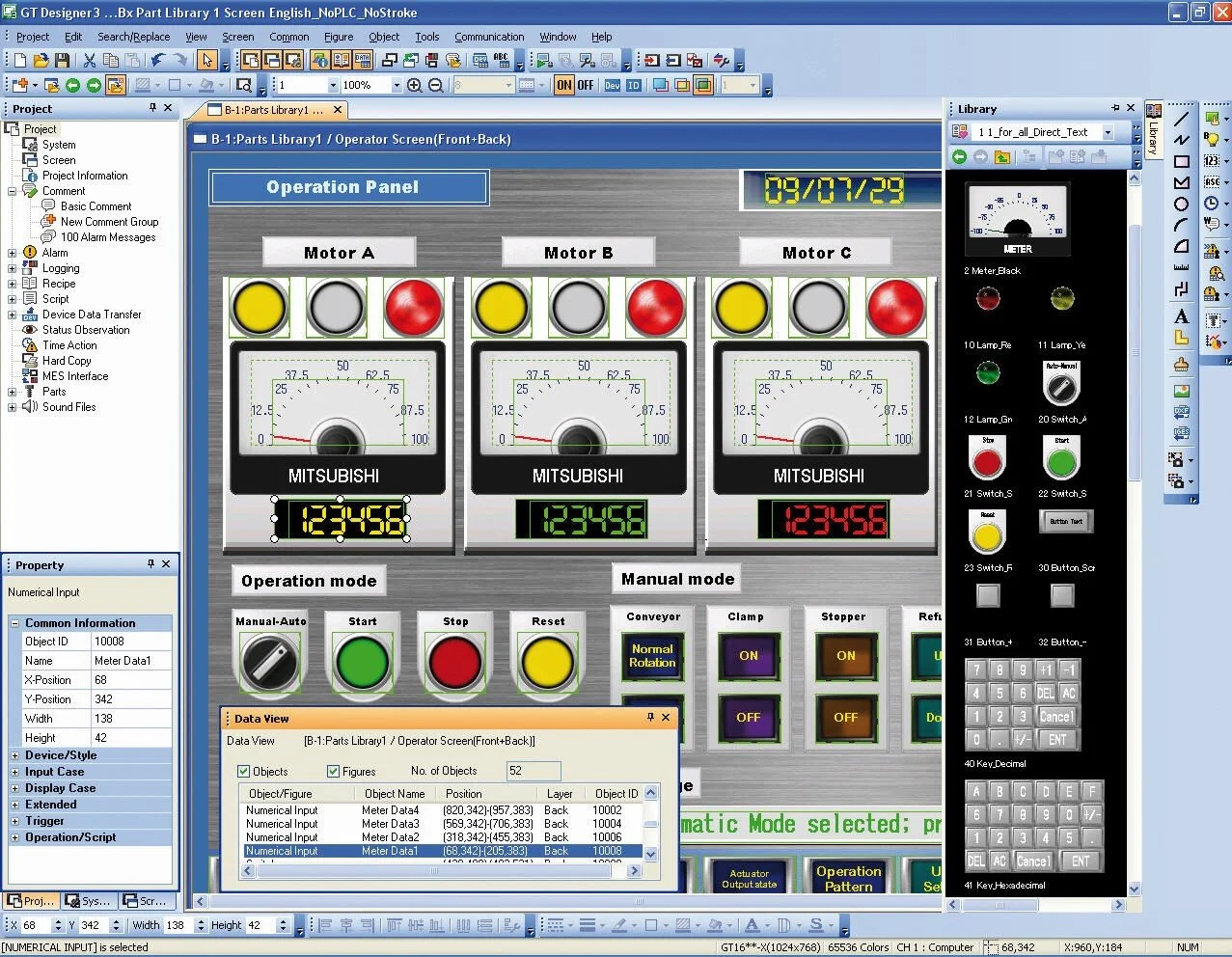Select the Text 'A' figure tool
Screen dimensions: 1232x957
tap(1181, 316)
